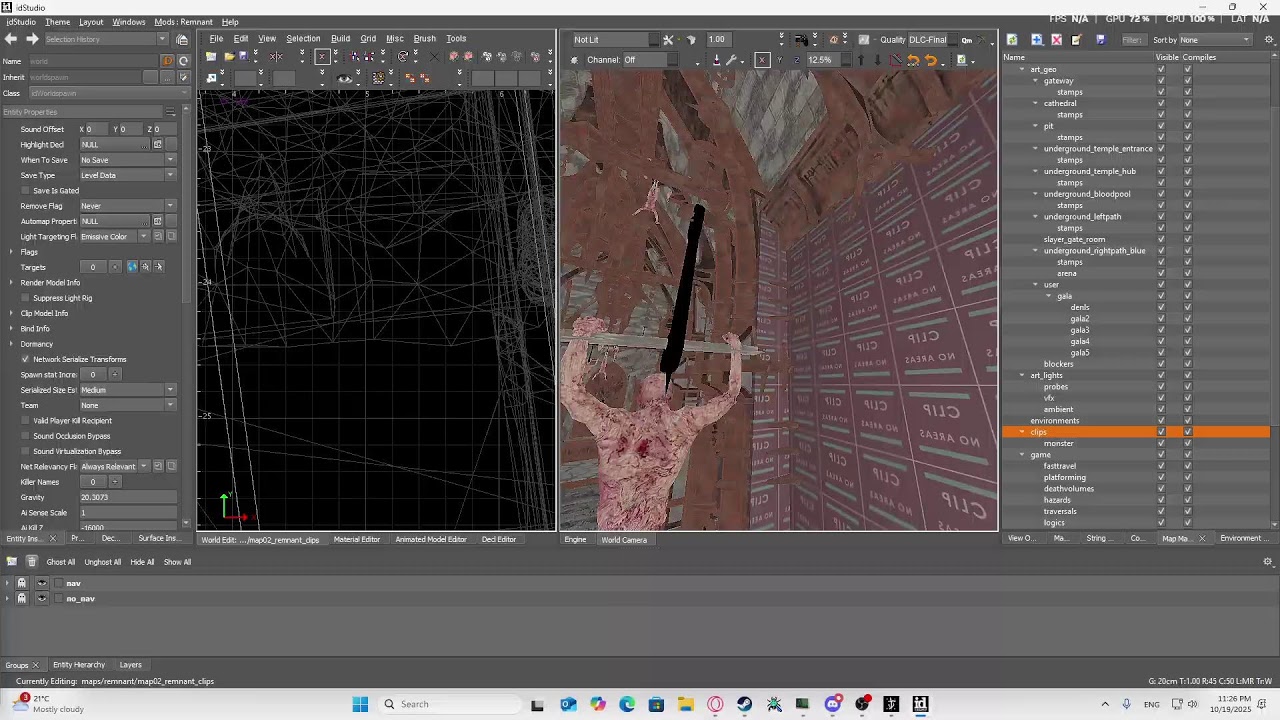Open Microsoft Edge from taskbar

point(627,704)
